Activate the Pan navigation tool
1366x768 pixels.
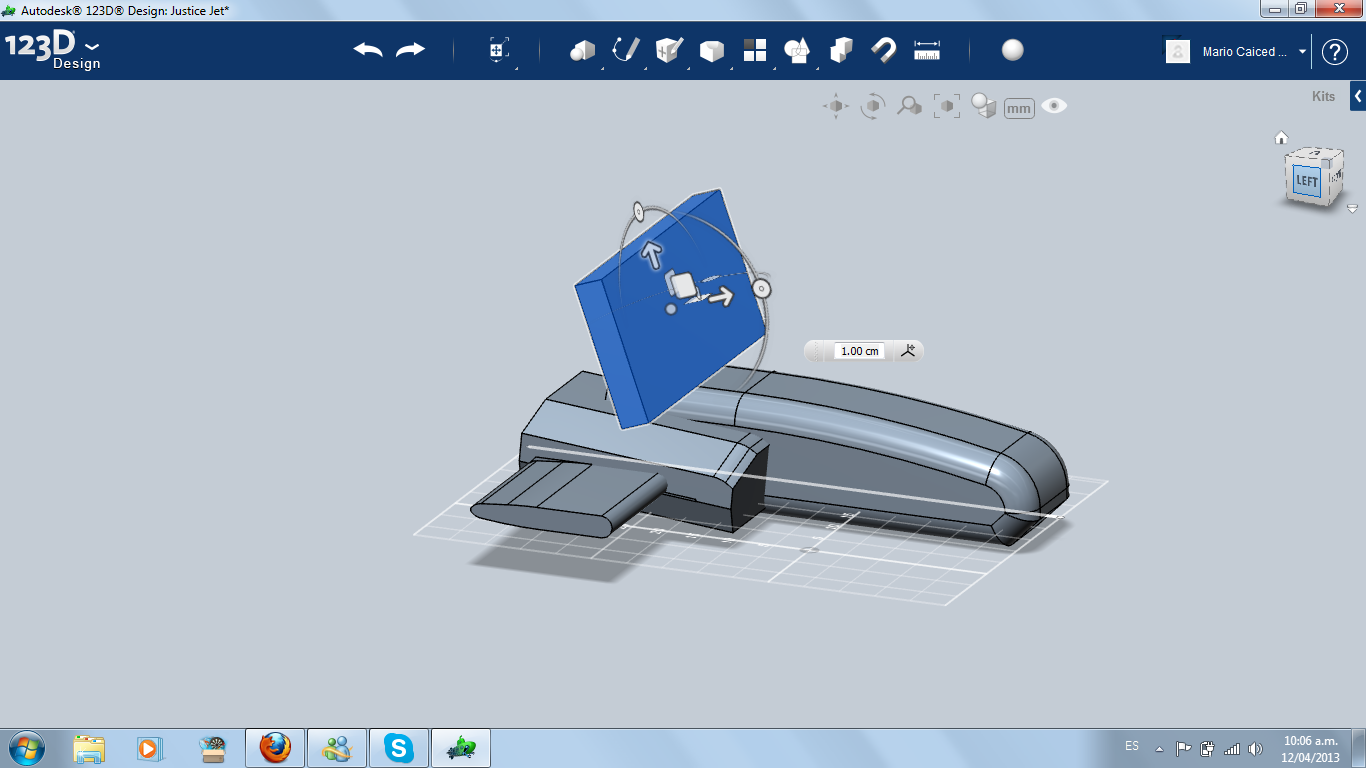(836, 106)
